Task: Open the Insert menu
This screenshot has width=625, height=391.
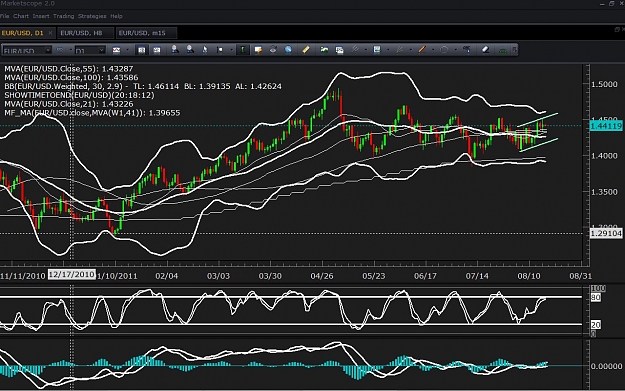Action: pos(41,16)
